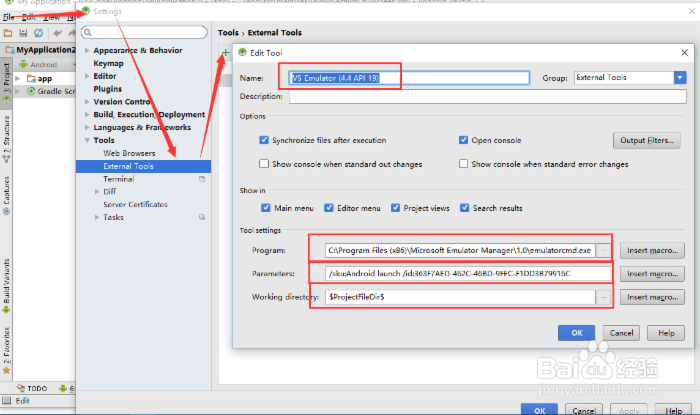Viewport: 700px width, 415px height.
Task: Expand Appearance & Behavior settings
Action: click(87, 50)
